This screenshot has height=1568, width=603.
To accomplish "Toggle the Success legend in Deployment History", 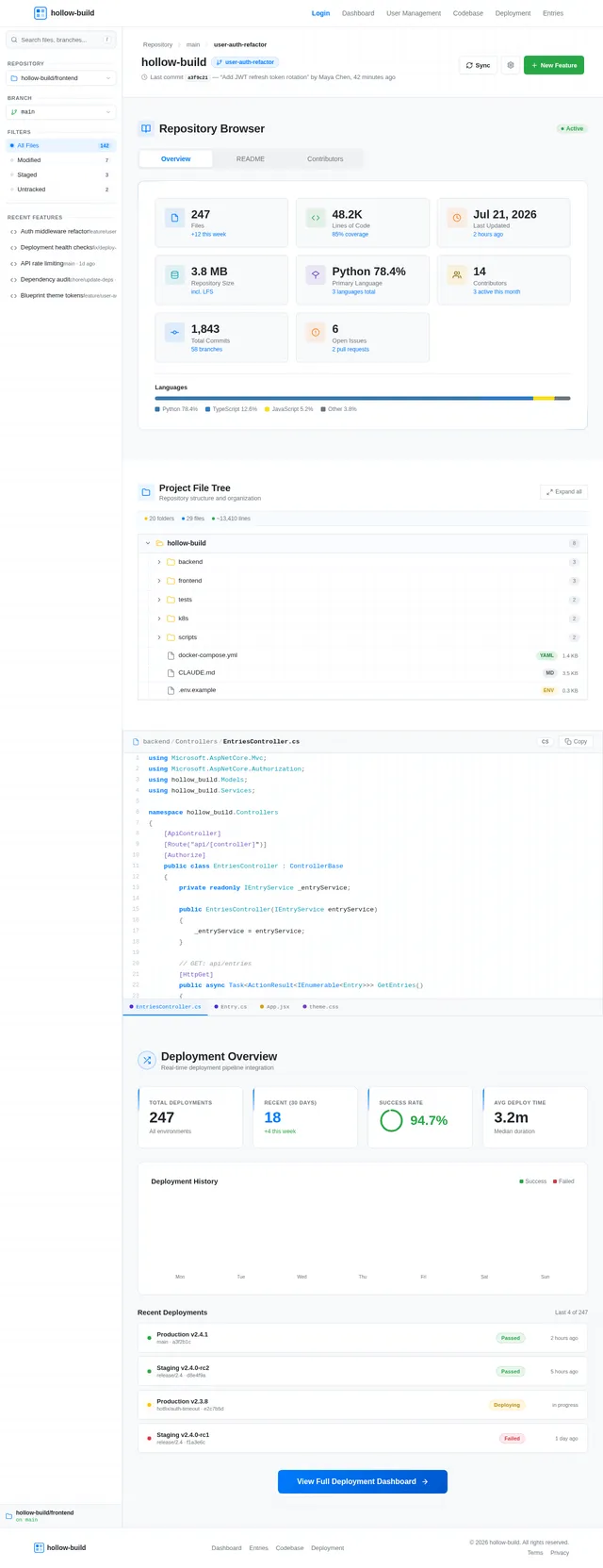I will 532,1181.
